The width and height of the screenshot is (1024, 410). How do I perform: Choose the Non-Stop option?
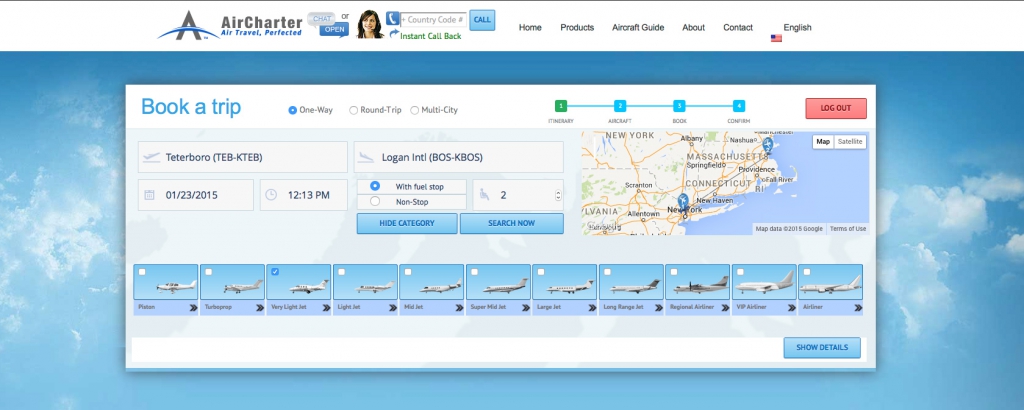375,201
